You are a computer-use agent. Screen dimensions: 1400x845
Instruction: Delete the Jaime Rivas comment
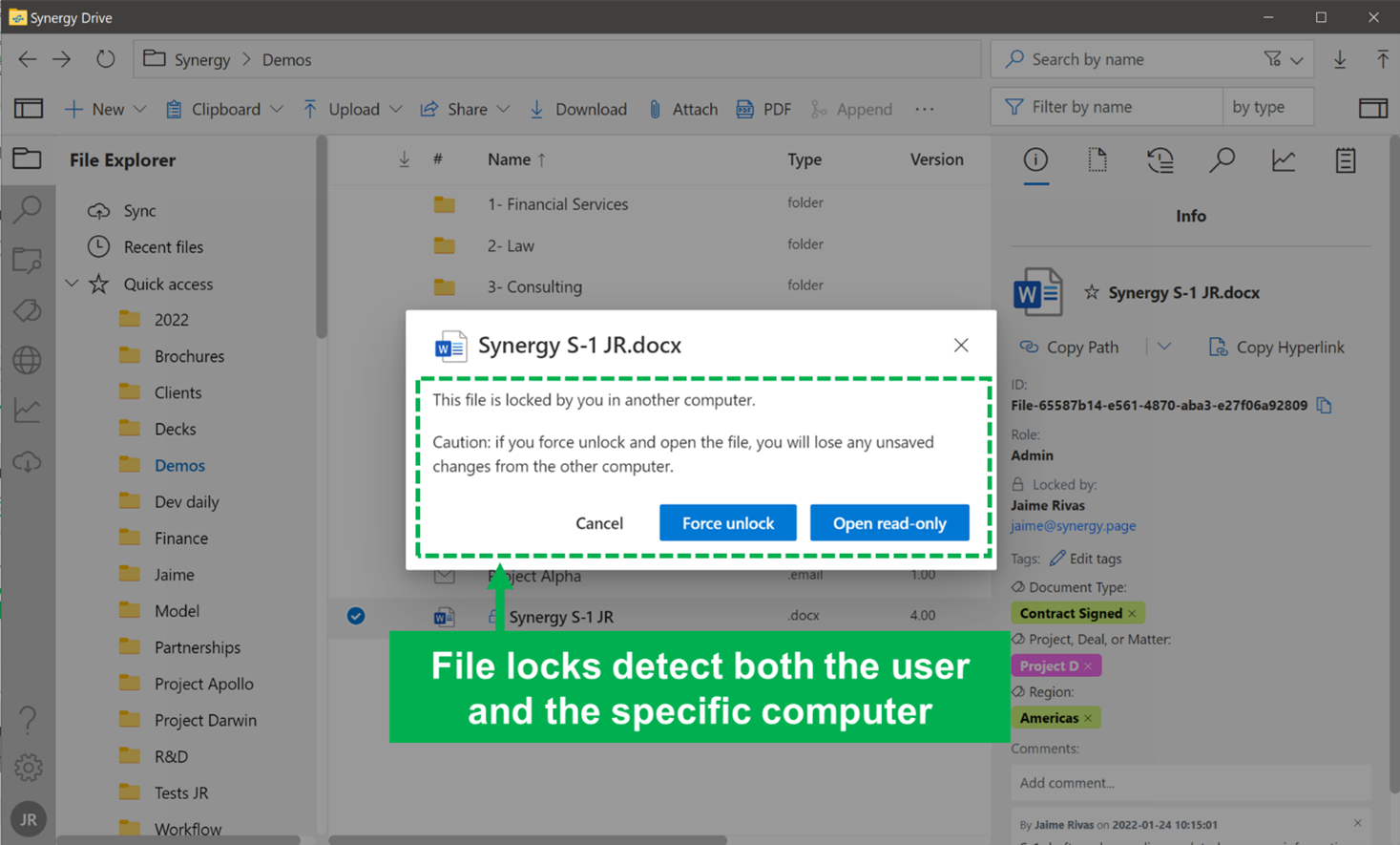1358,823
